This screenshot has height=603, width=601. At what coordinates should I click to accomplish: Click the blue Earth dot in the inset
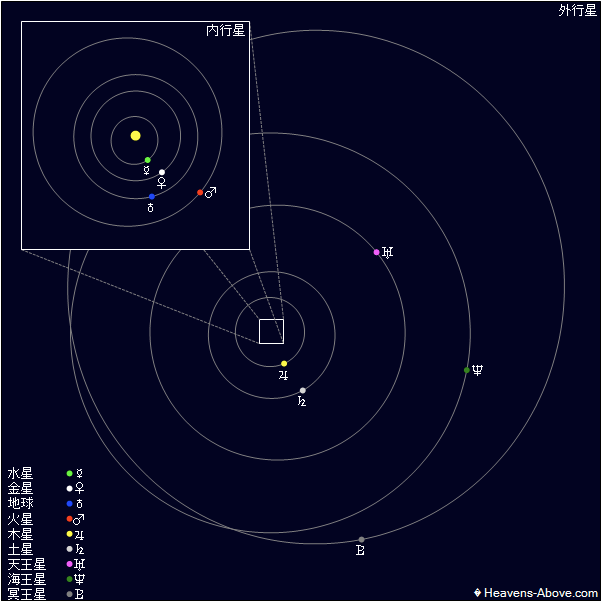[x=152, y=197]
